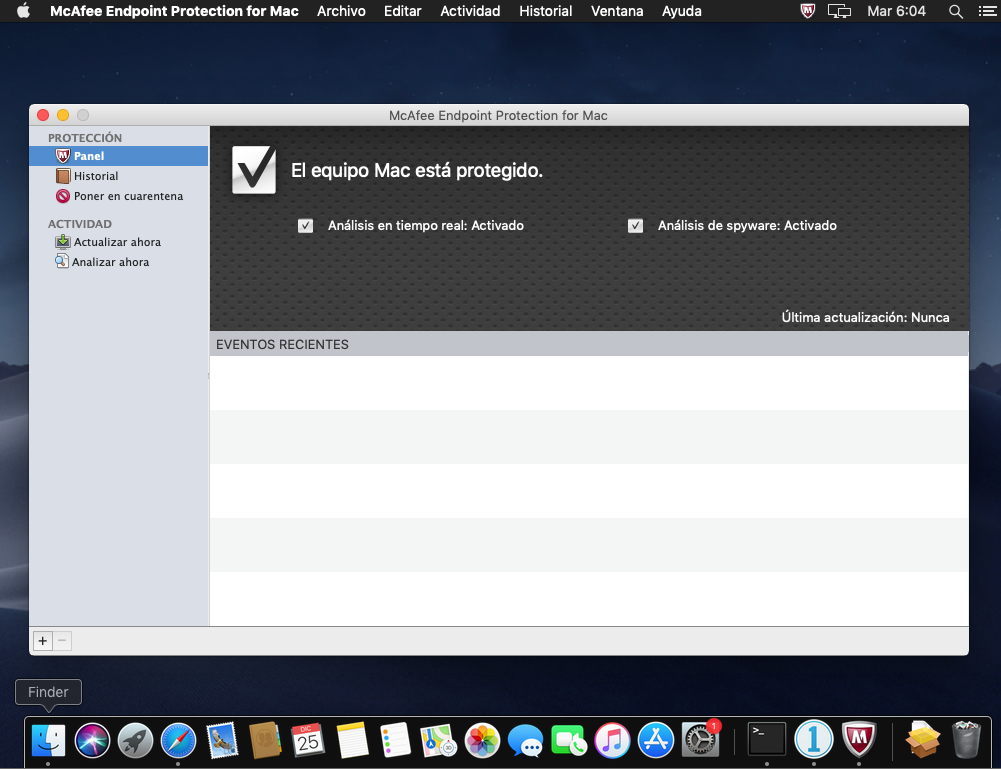This screenshot has height=769, width=1001.
Task: Click the magnifier document icon beside Analizar
Action: tap(62, 261)
